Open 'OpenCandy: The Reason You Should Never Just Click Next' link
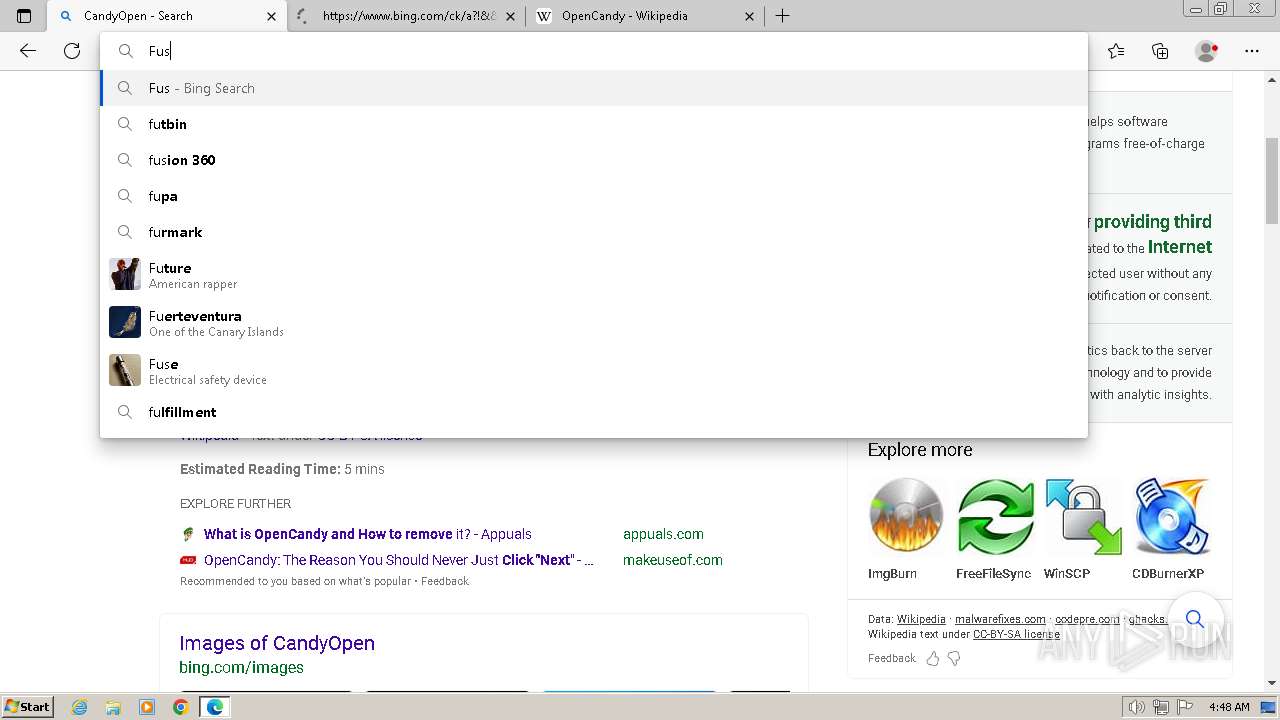Screen dimensions: 1280x720 (x=398, y=560)
